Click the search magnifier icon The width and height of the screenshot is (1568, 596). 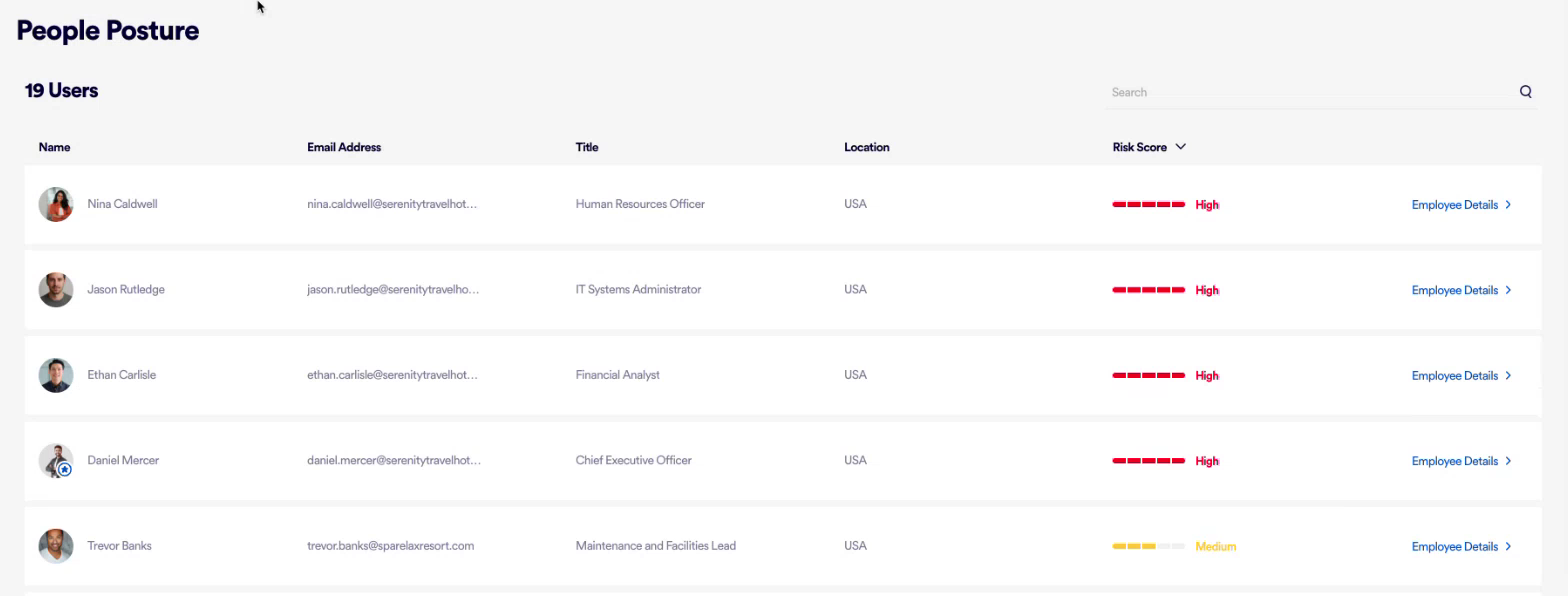(1525, 92)
